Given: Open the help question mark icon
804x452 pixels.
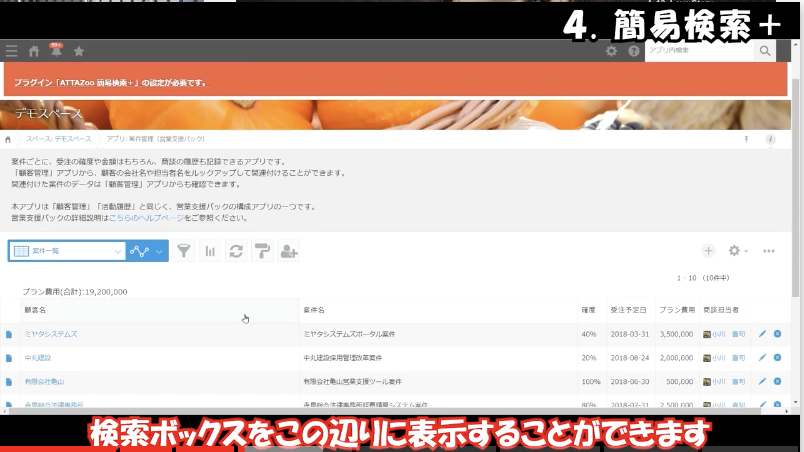Looking at the screenshot, I should 633,51.
